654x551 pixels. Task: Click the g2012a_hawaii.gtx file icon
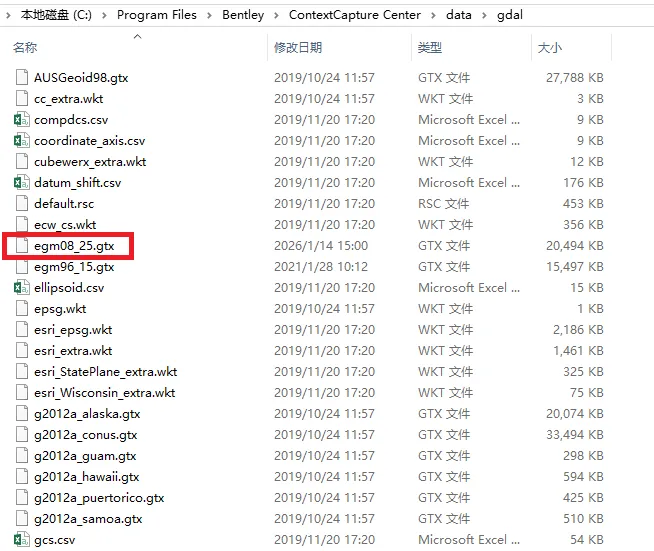pyautogui.click(x=22, y=477)
